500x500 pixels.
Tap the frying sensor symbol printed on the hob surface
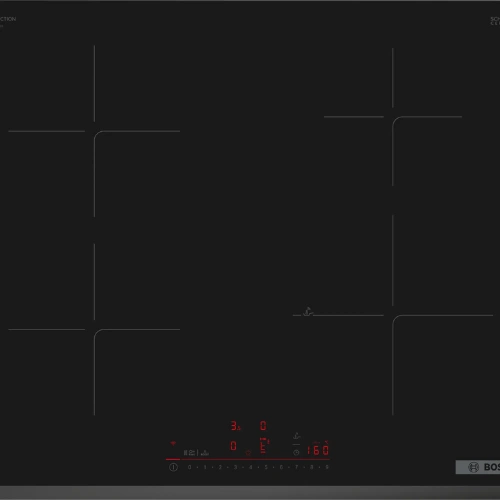click(308, 311)
